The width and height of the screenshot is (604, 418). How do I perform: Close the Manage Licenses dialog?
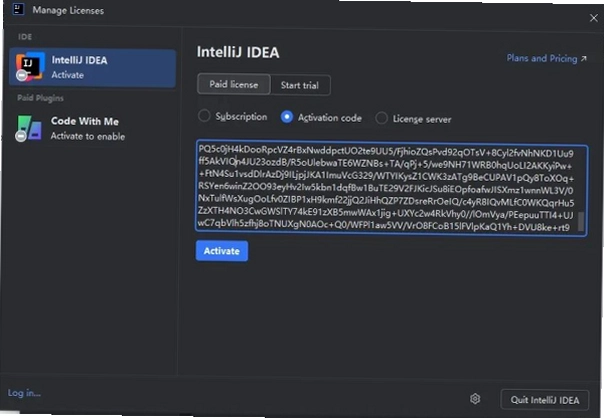[x=594, y=18]
